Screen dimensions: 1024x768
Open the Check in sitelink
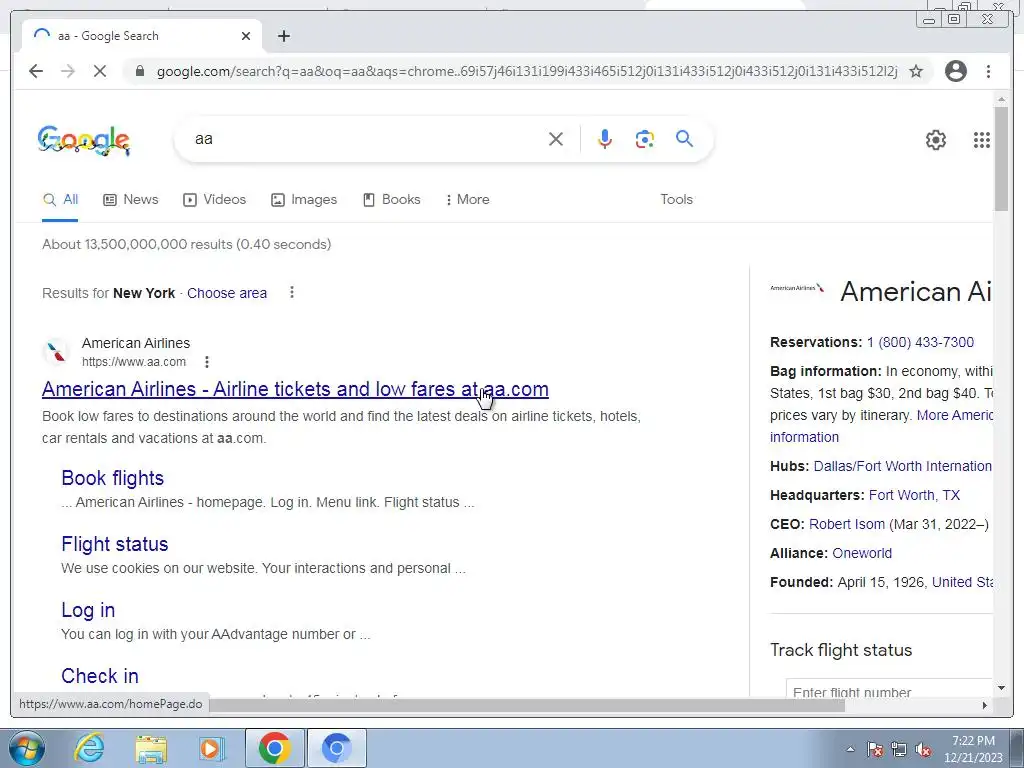(100, 676)
